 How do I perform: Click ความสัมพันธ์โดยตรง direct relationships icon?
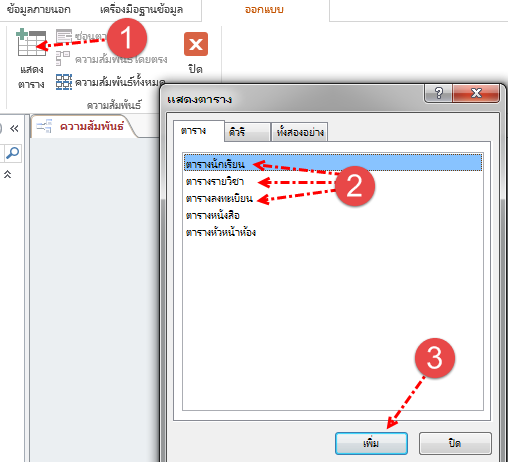(x=63, y=58)
